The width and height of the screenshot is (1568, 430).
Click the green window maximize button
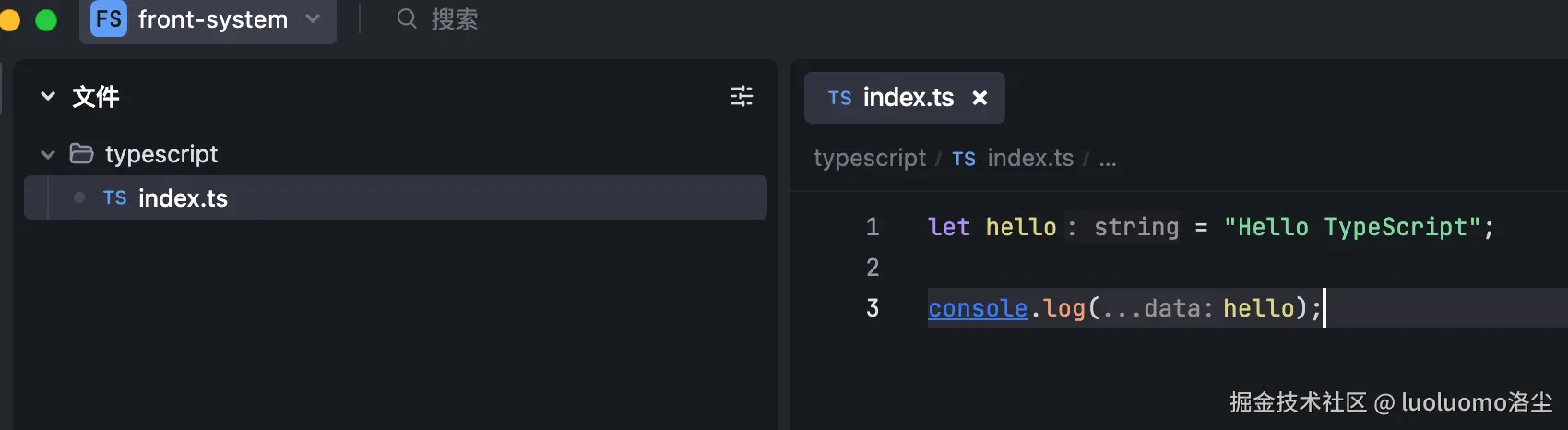pos(46,19)
